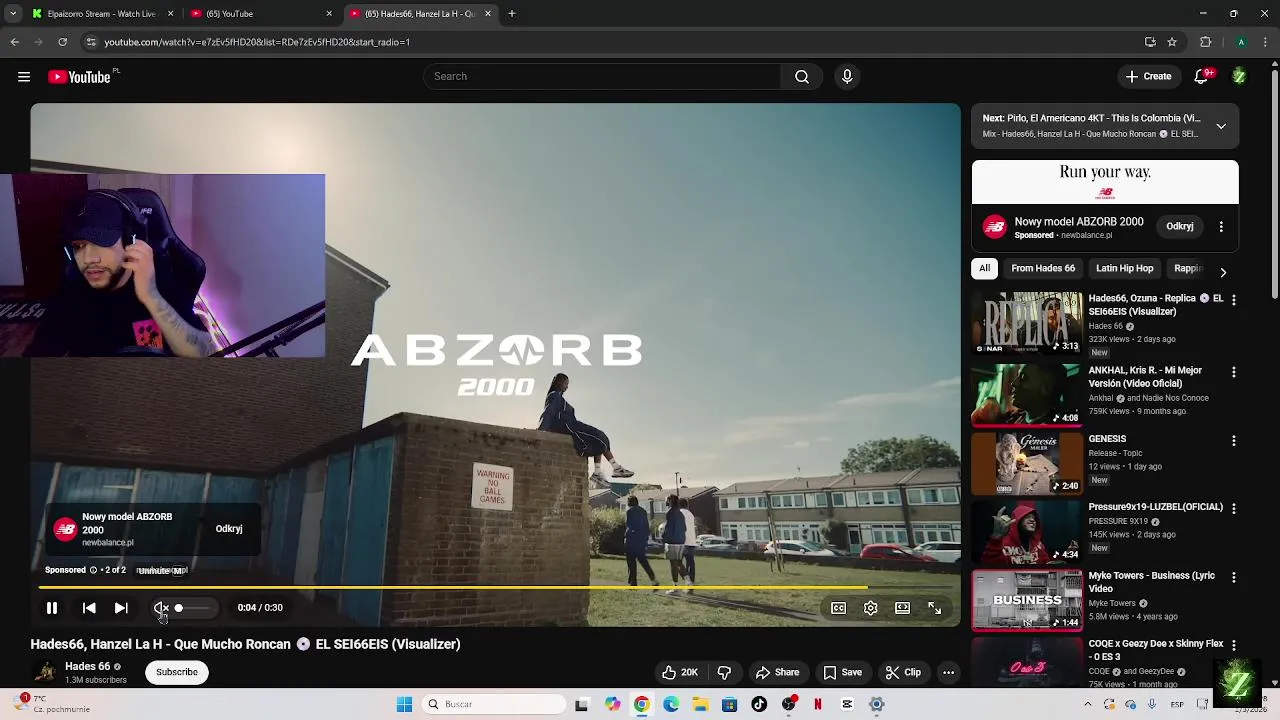1280x720 pixels.
Task: Click the Create button
Action: (x=1148, y=77)
